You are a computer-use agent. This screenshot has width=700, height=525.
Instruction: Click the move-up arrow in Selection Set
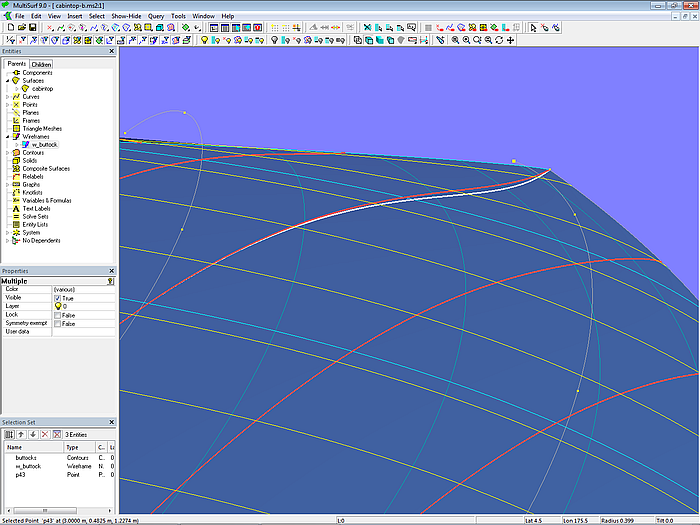click(x=21, y=434)
